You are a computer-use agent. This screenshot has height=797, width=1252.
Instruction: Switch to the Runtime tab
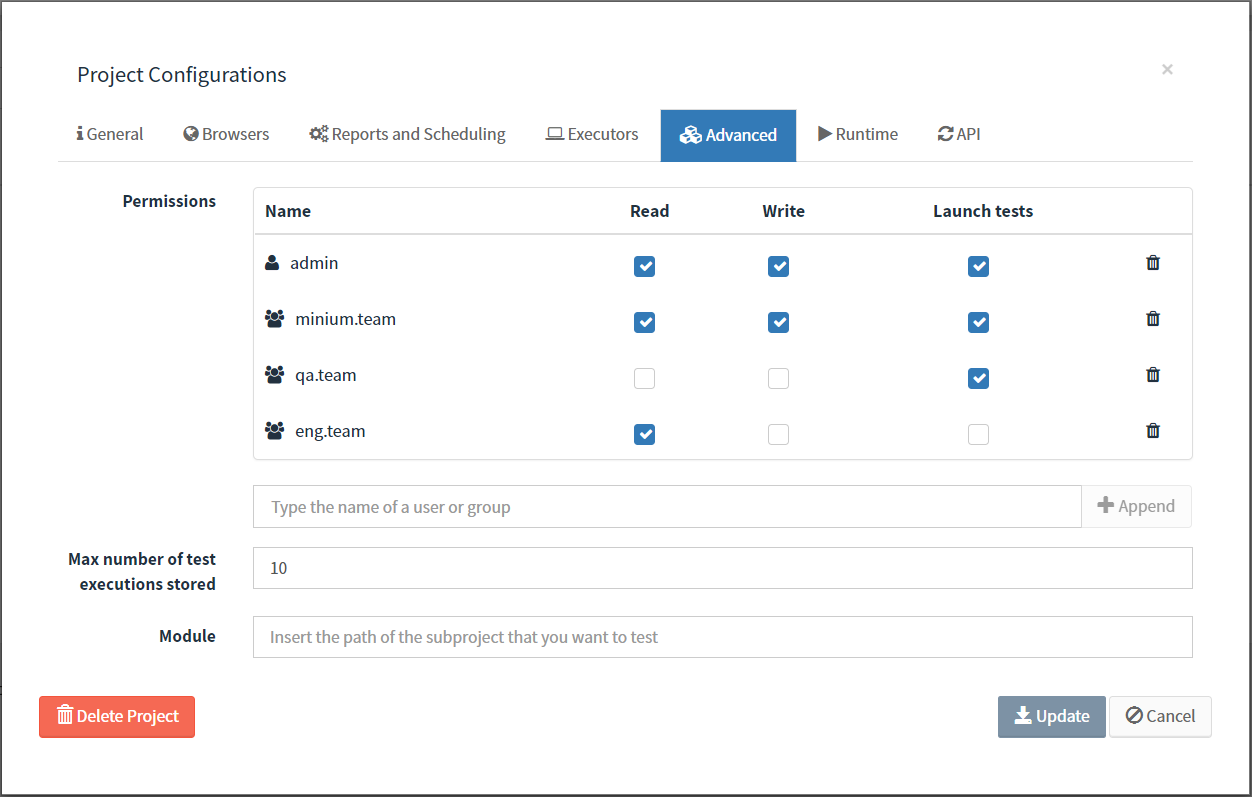tap(858, 134)
